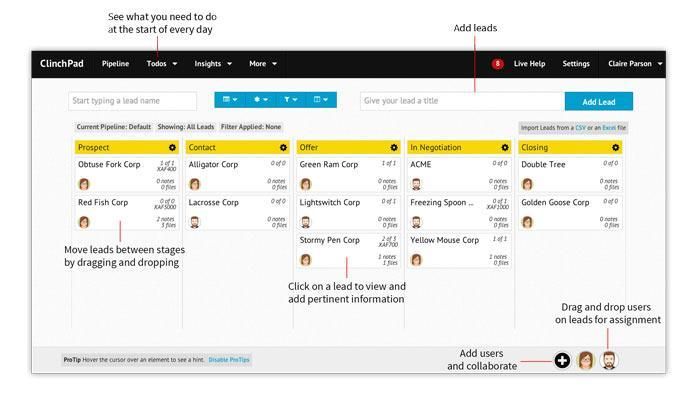Expand the Todos menu

coord(162,64)
